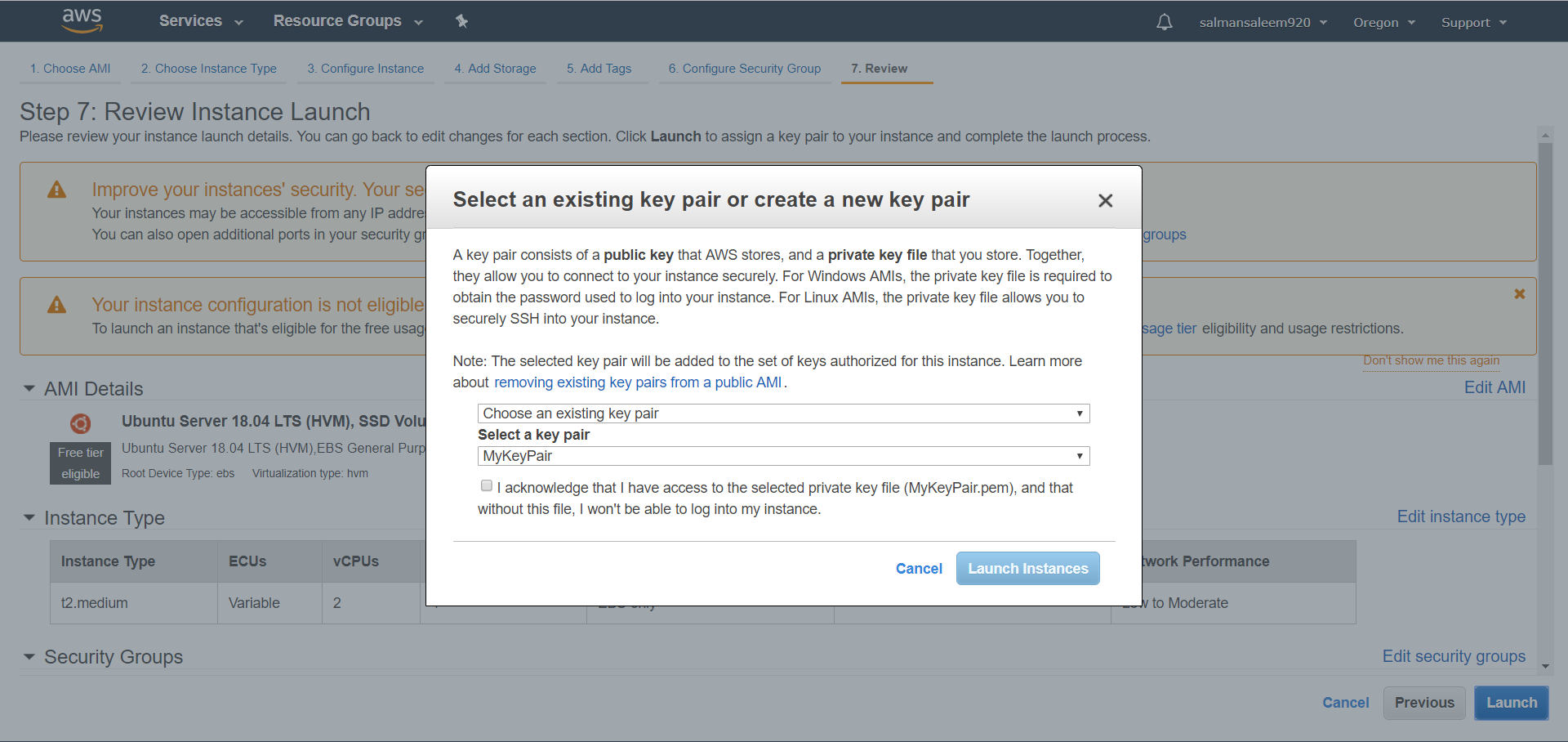The height and width of the screenshot is (742, 1568).
Task: Open the 'Choose an existing key pair' dropdown
Action: pyautogui.click(x=782, y=413)
